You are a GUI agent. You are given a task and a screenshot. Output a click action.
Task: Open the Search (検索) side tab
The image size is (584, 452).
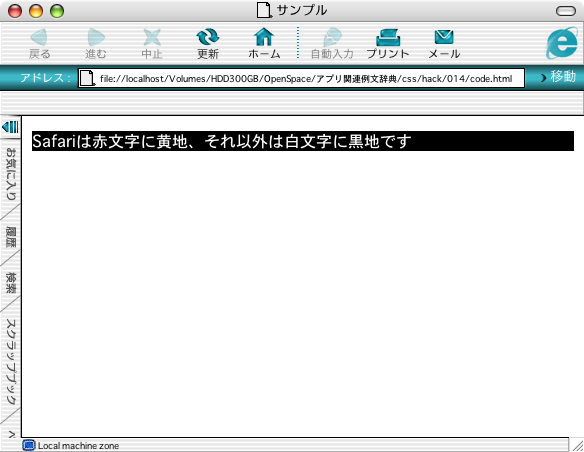(11, 283)
